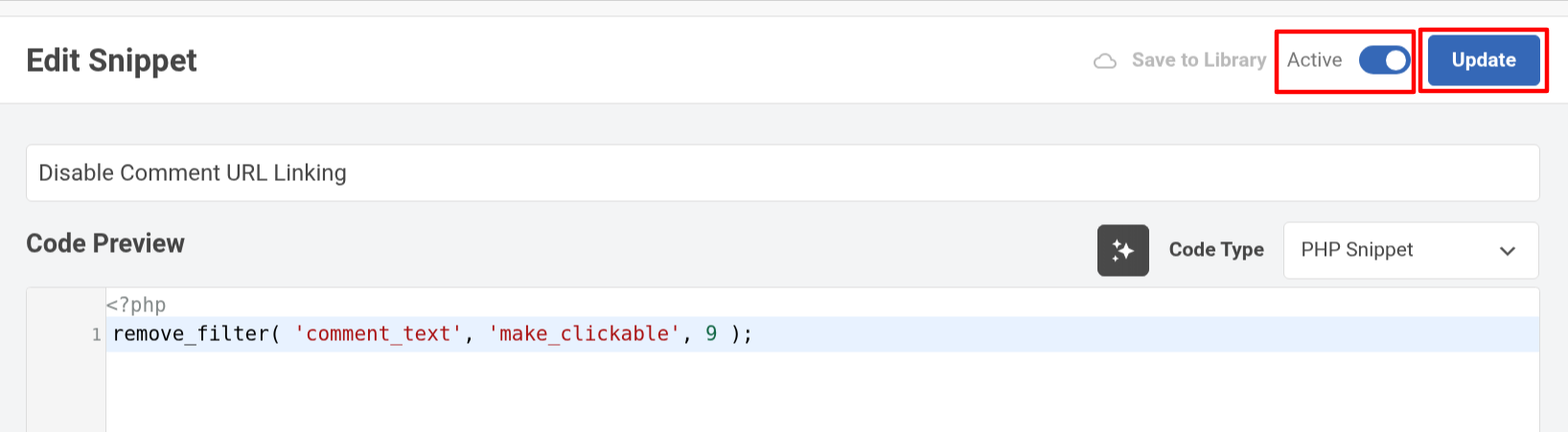Click the chevron arrow of the Code Type dropdown
Viewport: 1568px width, 432px height.
click(x=1508, y=251)
